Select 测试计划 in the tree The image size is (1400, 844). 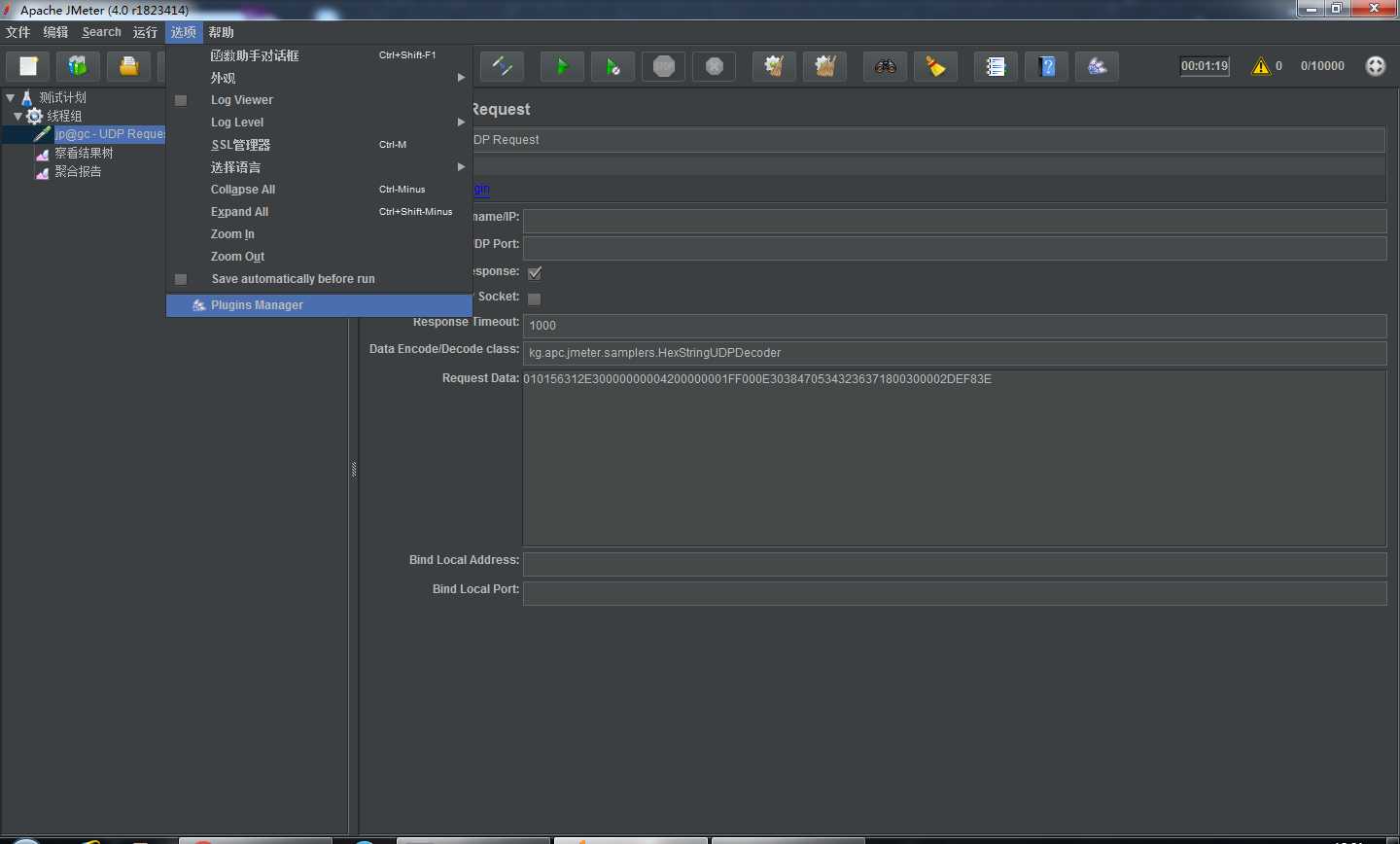(62, 97)
